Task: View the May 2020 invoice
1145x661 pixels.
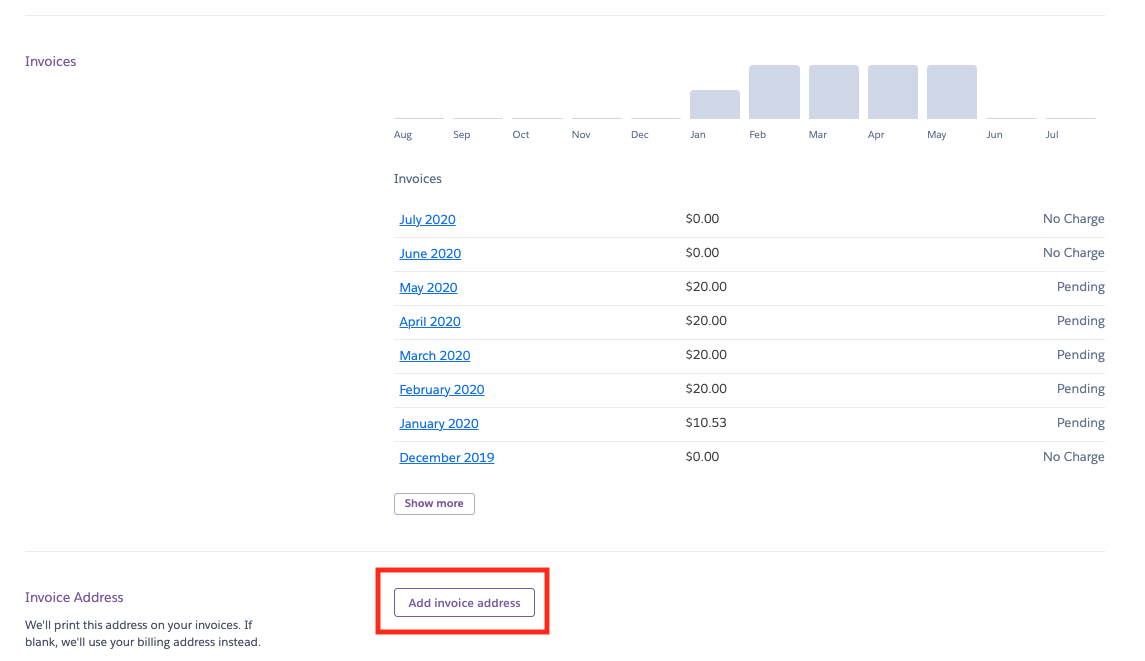Action: click(x=428, y=288)
